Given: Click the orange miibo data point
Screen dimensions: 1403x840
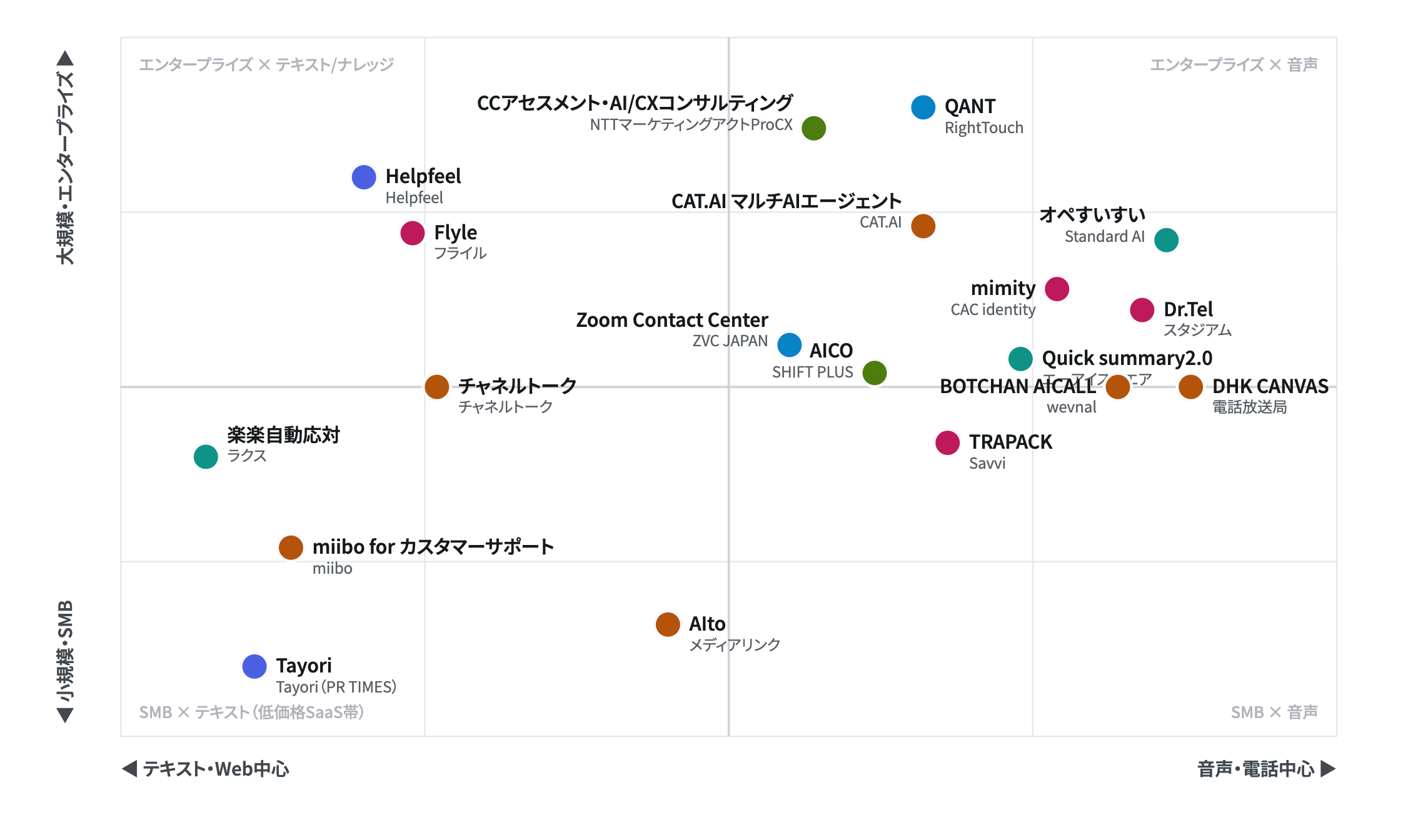Looking at the screenshot, I should (x=291, y=548).
